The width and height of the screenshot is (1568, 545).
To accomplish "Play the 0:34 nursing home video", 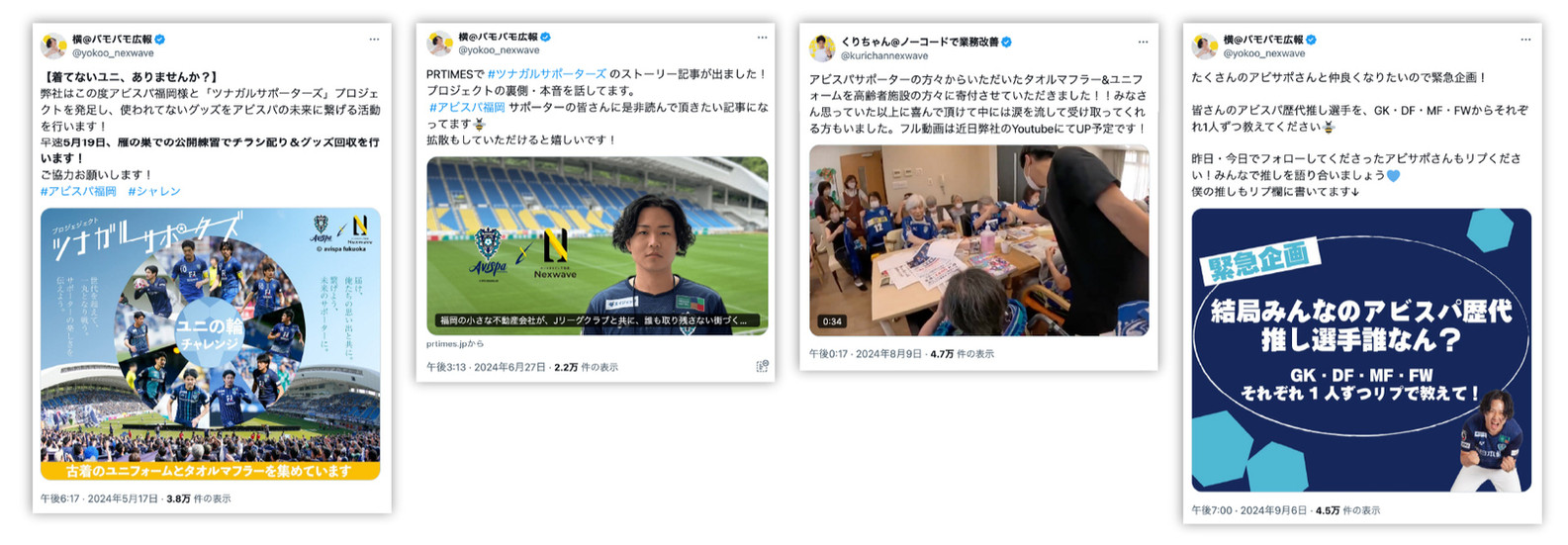I will coord(979,240).
